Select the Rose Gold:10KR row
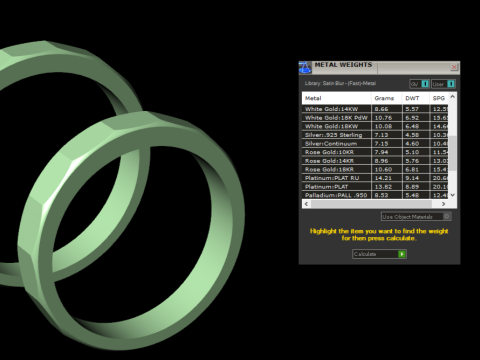 pyautogui.click(x=375, y=152)
